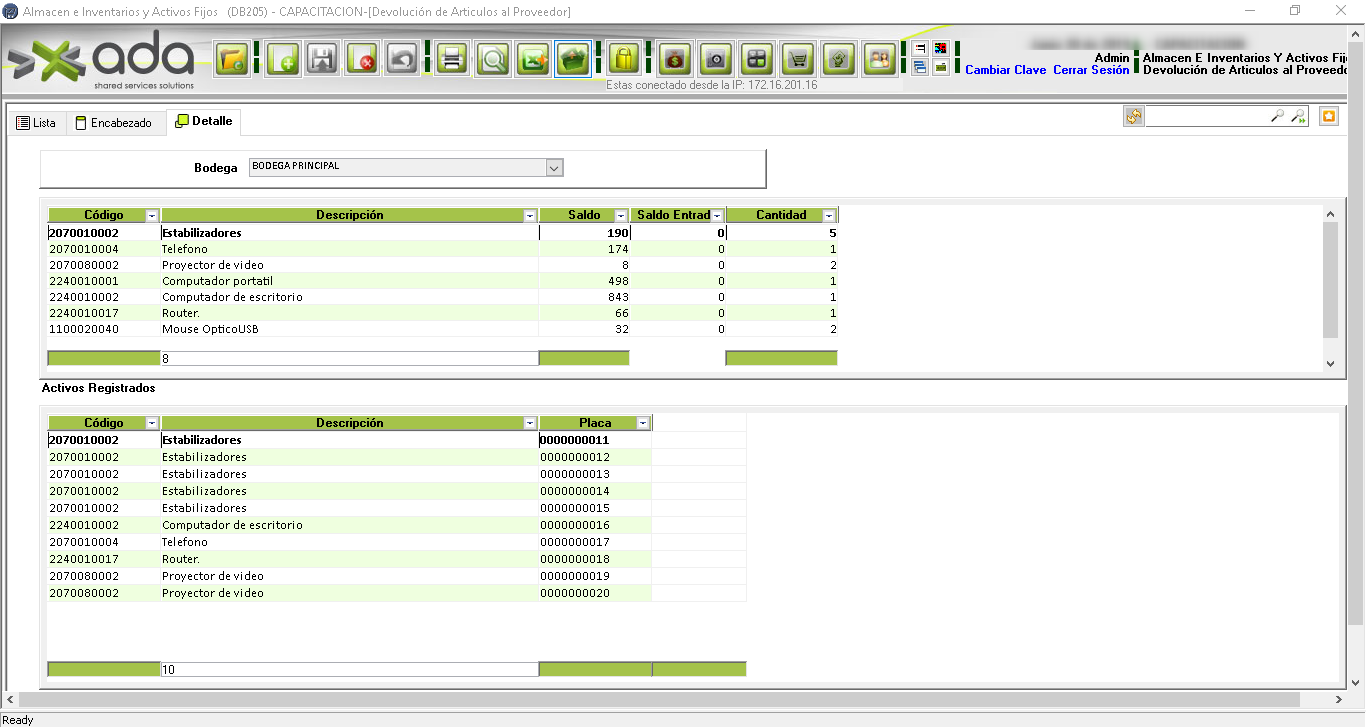Click the money bag toolbar icon
Image resolution: width=1366 pixels, height=728 pixels.
click(675, 60)
